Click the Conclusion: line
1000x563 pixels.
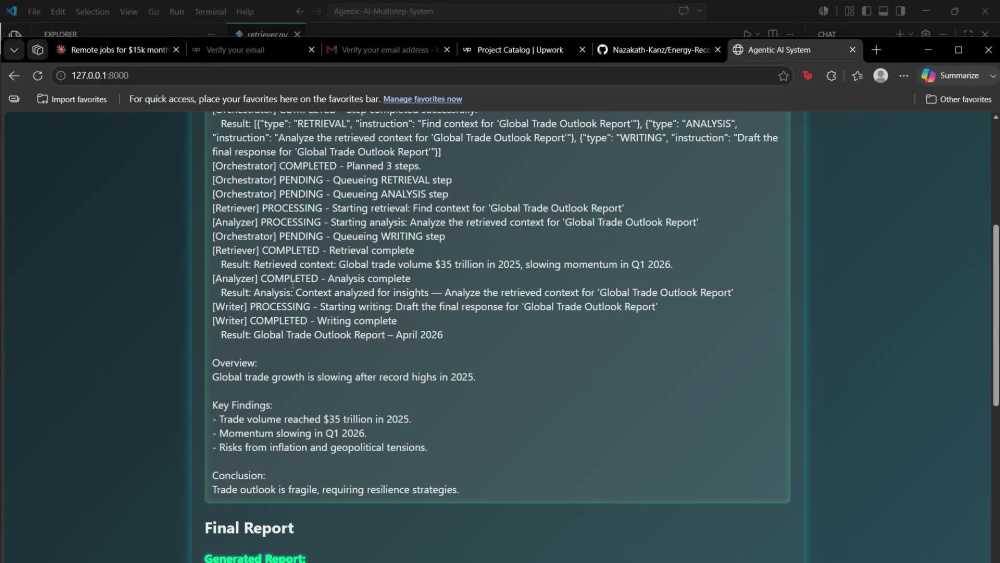click(239, 476)
